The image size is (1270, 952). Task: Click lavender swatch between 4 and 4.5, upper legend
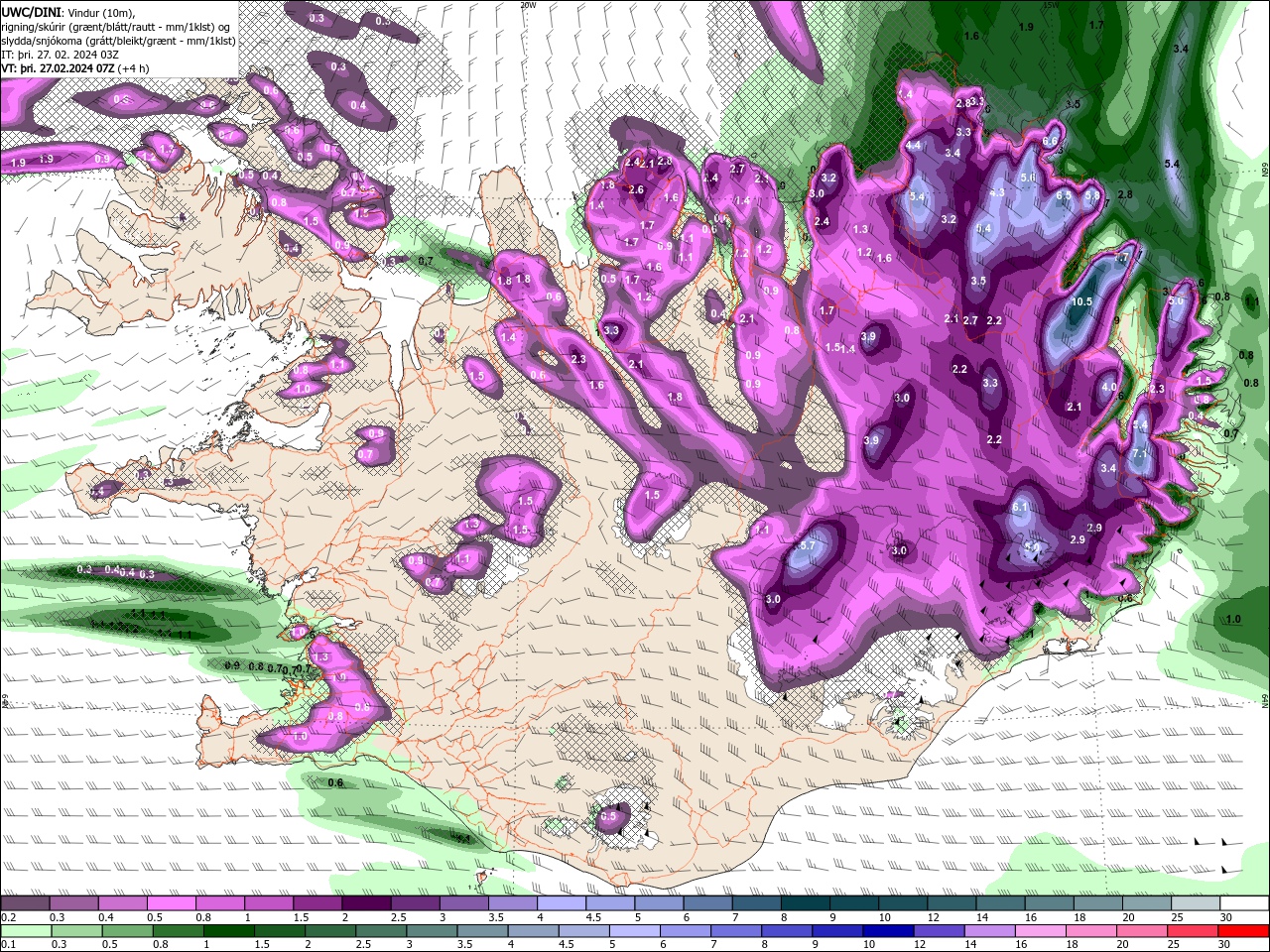click(x=561, y=903)
